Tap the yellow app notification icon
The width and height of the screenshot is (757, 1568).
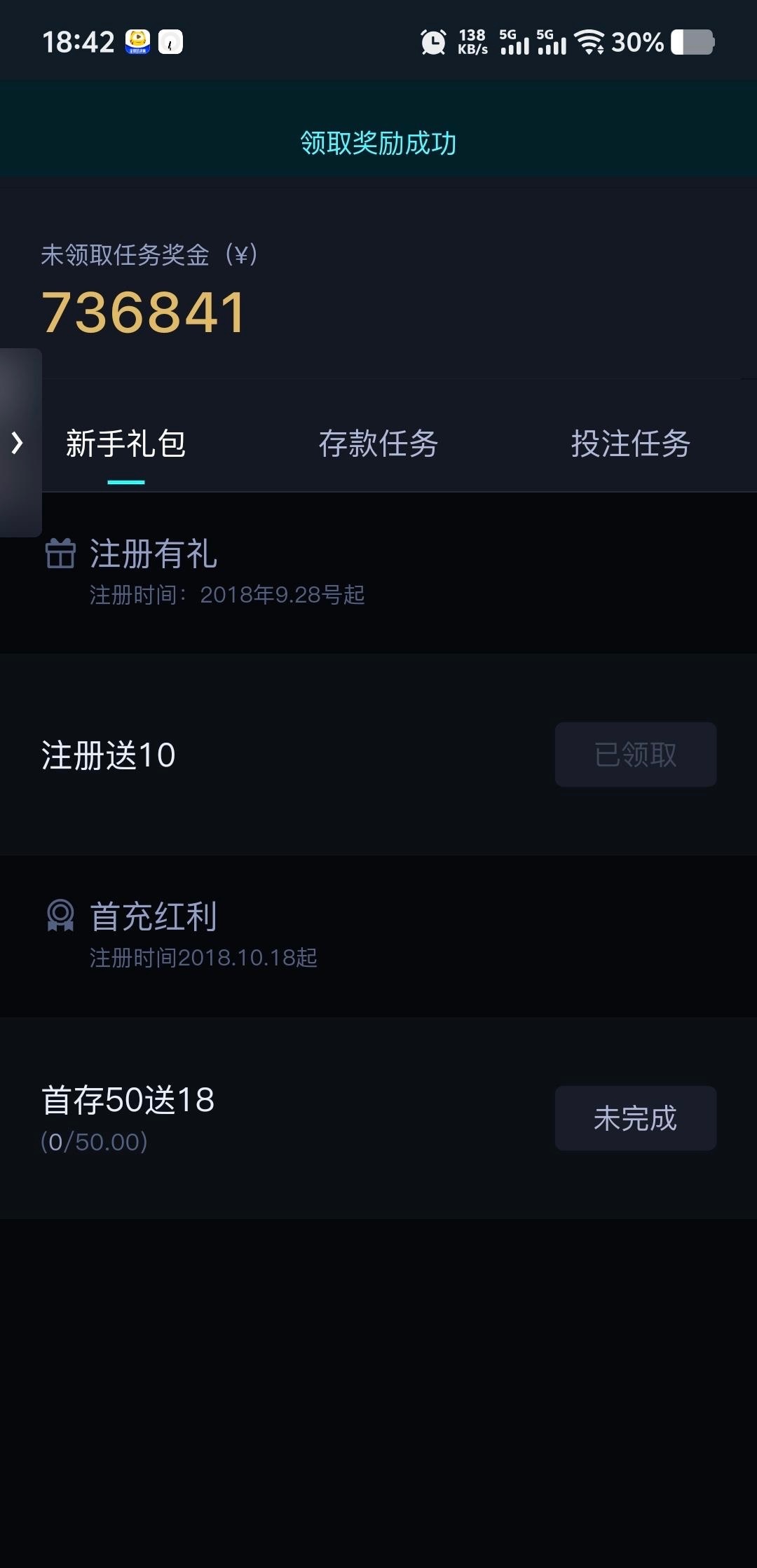click(137, 42)
